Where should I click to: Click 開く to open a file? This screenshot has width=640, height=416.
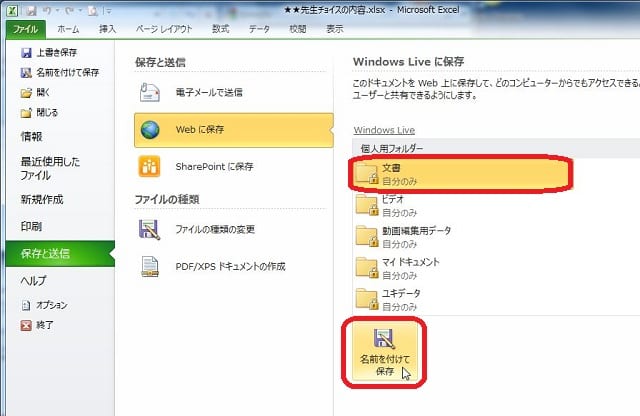point(45,92)
